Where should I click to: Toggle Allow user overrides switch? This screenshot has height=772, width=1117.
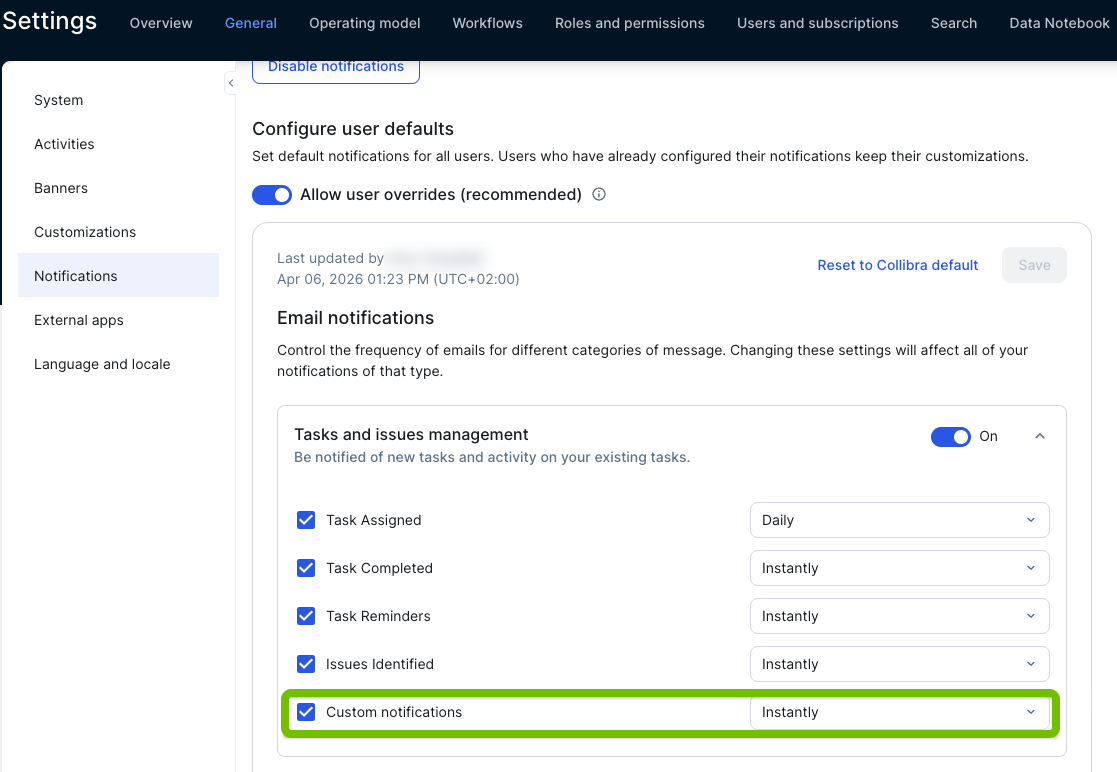271,194
